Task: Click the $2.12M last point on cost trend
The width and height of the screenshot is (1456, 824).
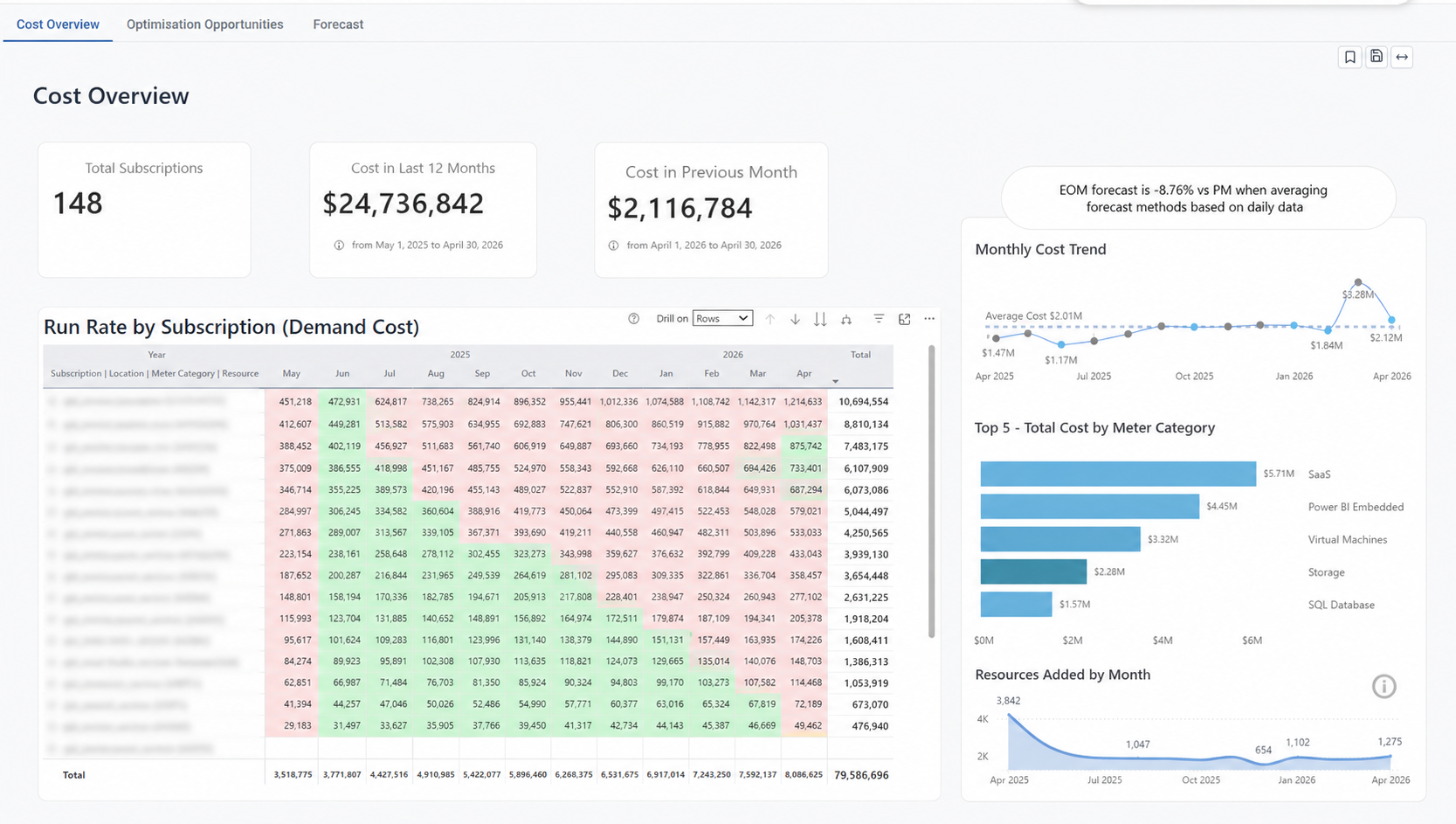Action: tap(1391, 320)
